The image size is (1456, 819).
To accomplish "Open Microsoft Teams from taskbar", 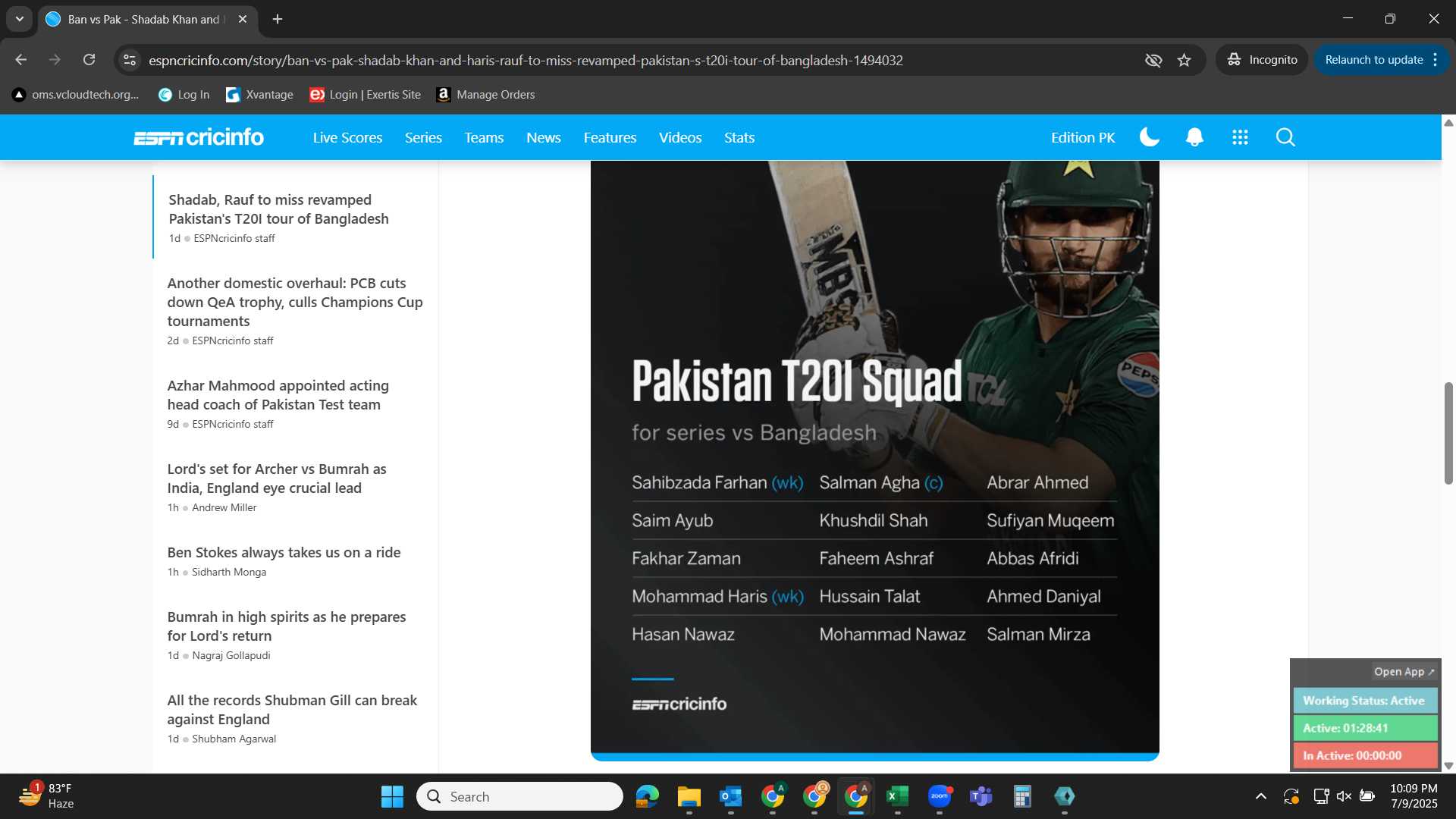I will click(x=981, y=796).
